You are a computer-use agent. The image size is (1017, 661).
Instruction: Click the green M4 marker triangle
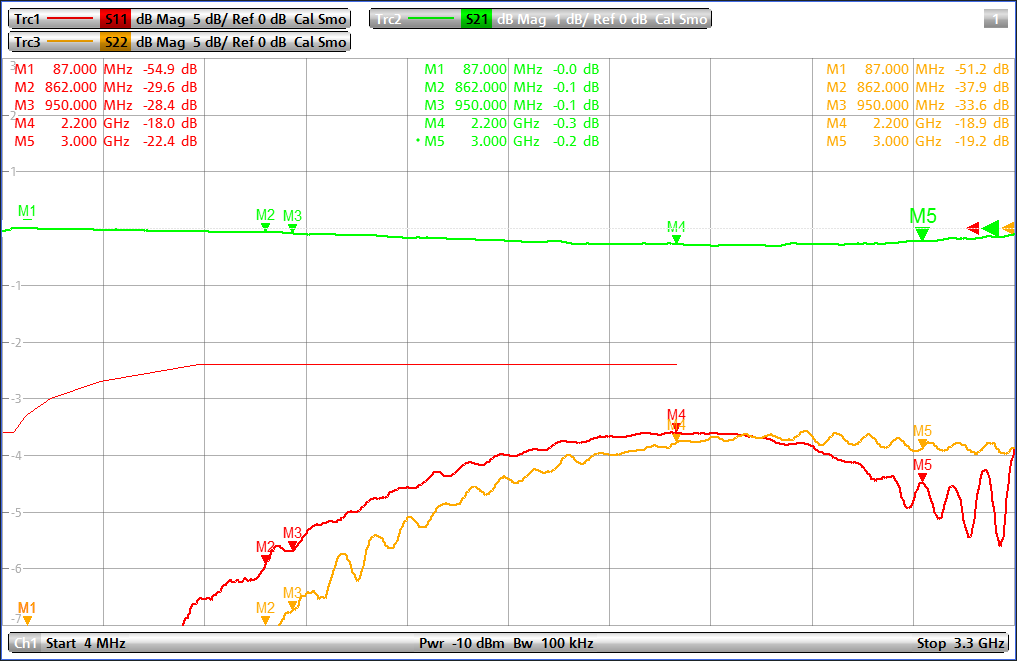(x=676, y=239)
